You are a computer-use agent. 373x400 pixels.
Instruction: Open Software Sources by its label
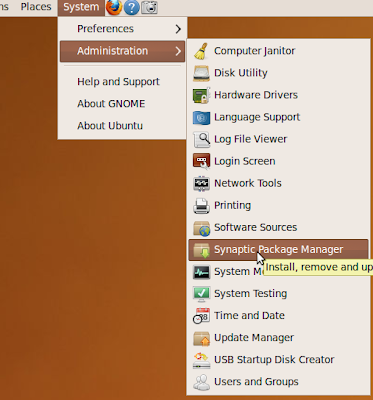tap(255, 227)
